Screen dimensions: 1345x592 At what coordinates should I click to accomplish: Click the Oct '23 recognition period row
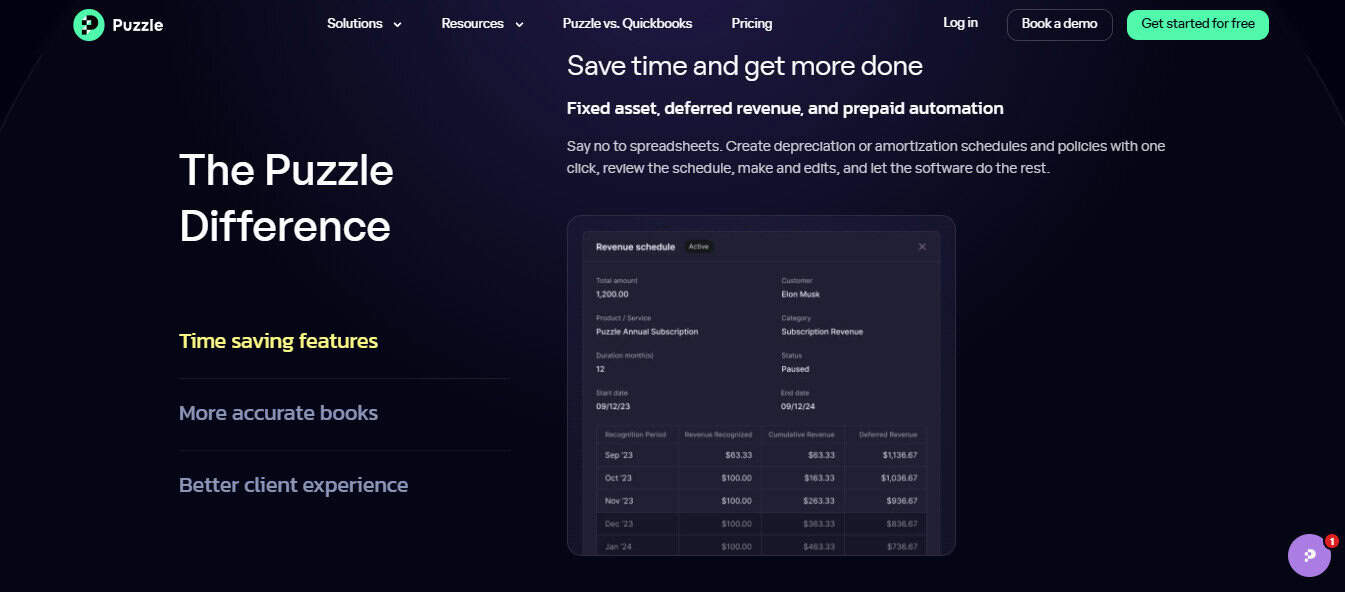(761, 478)
